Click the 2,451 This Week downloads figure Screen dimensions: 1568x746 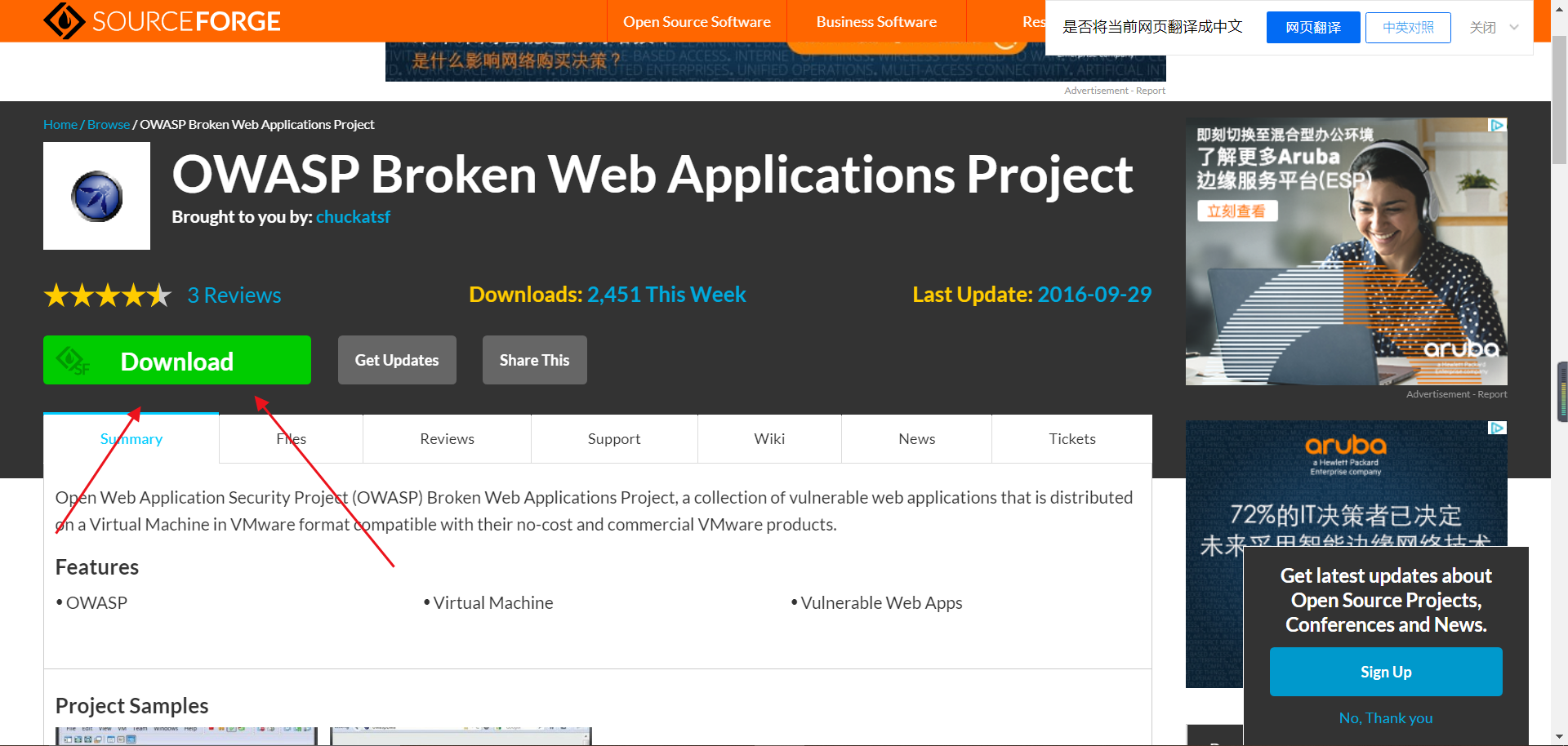click(x=666, y=294)
